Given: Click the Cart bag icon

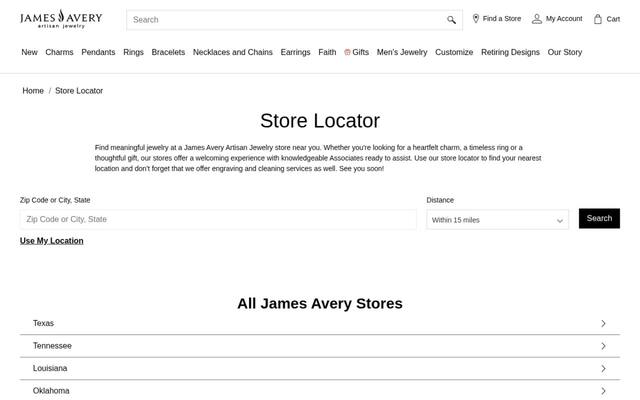Looking at the screenshot, I should 598,19.
